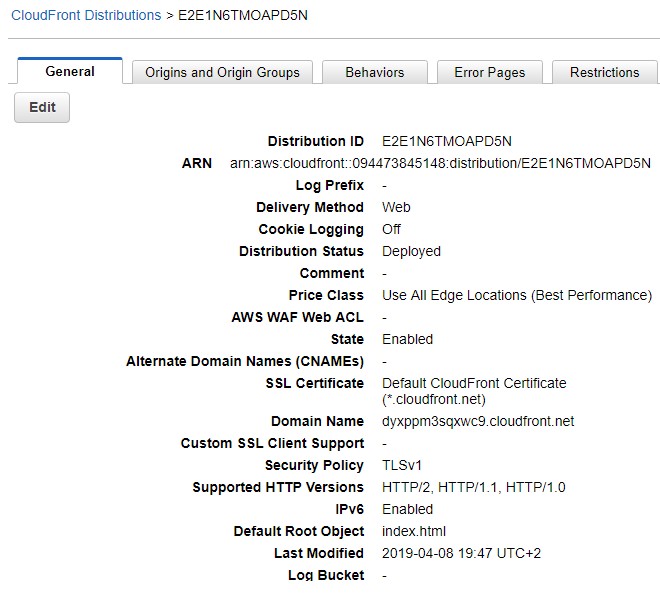The width and height of the screenshot is (660, 604).
Task: Open the Restrictions tab
Action: click(x=604, y=73)
